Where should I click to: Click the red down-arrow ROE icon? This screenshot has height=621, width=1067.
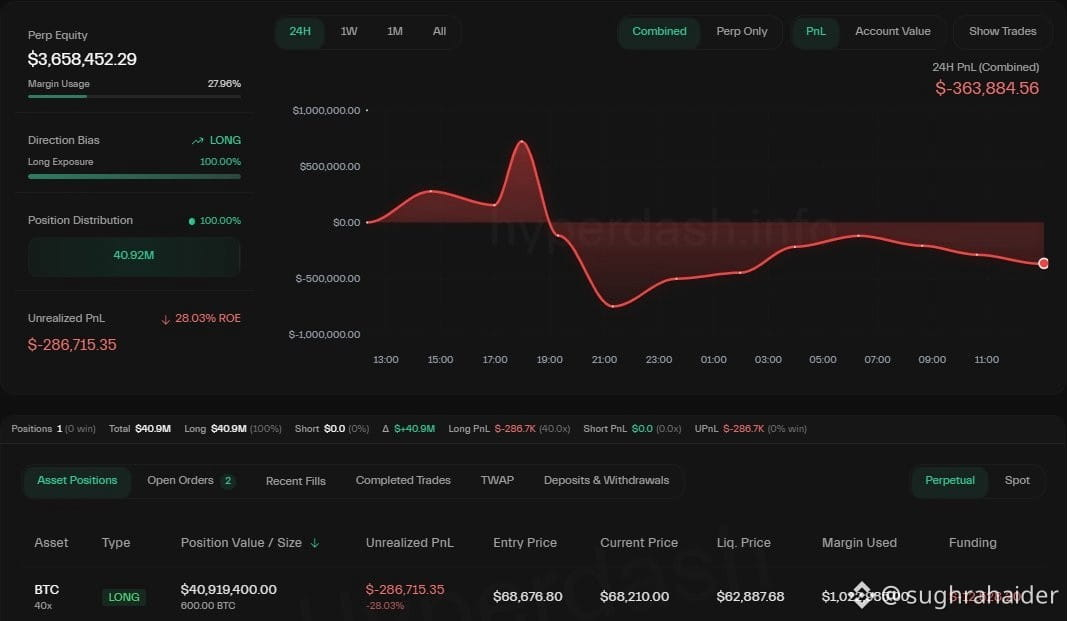(165, 320)
